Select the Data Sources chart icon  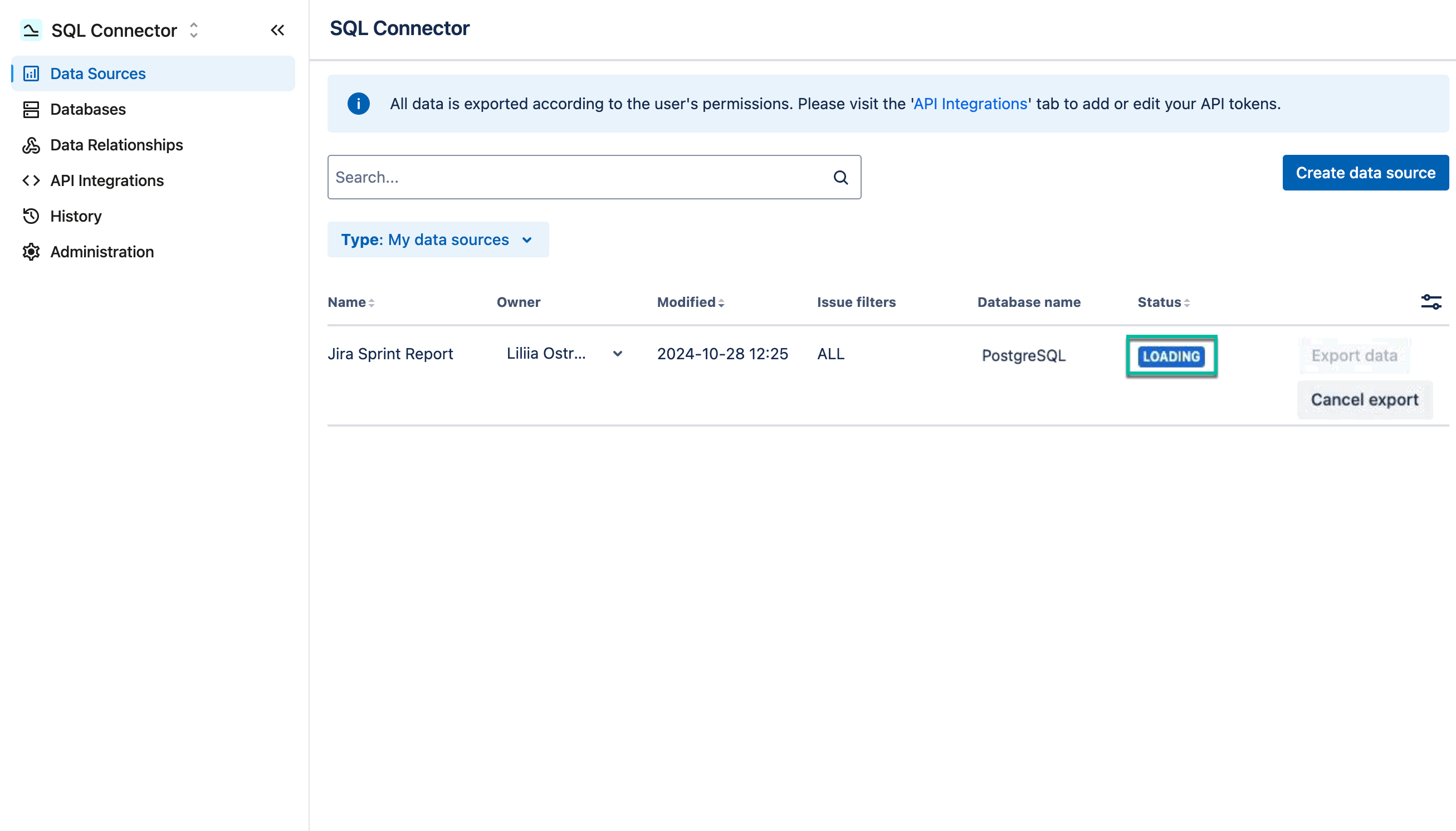point(31,73)
